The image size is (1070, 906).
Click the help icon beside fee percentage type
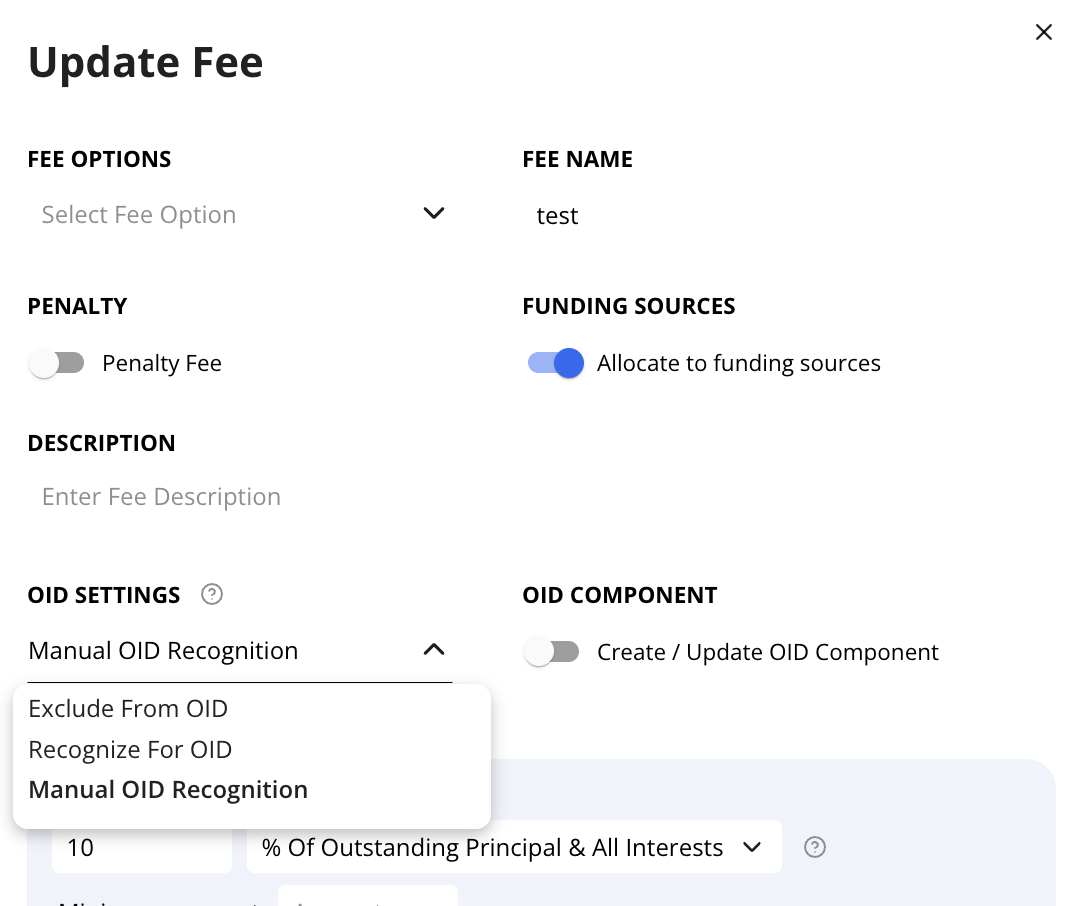pyautogui.click(x=815, y=847)
